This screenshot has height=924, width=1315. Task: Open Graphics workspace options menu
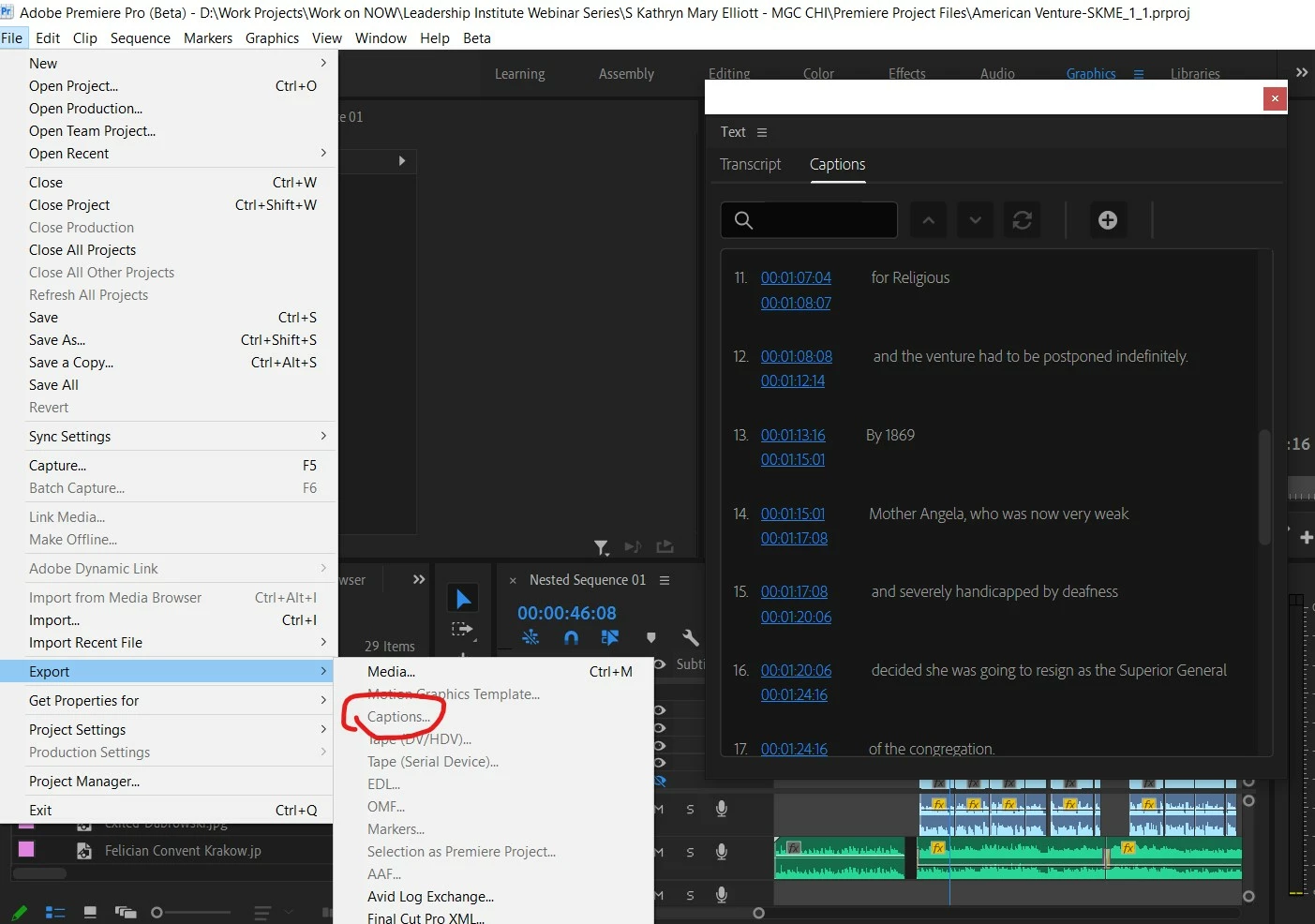click(x=1139, y=74)
